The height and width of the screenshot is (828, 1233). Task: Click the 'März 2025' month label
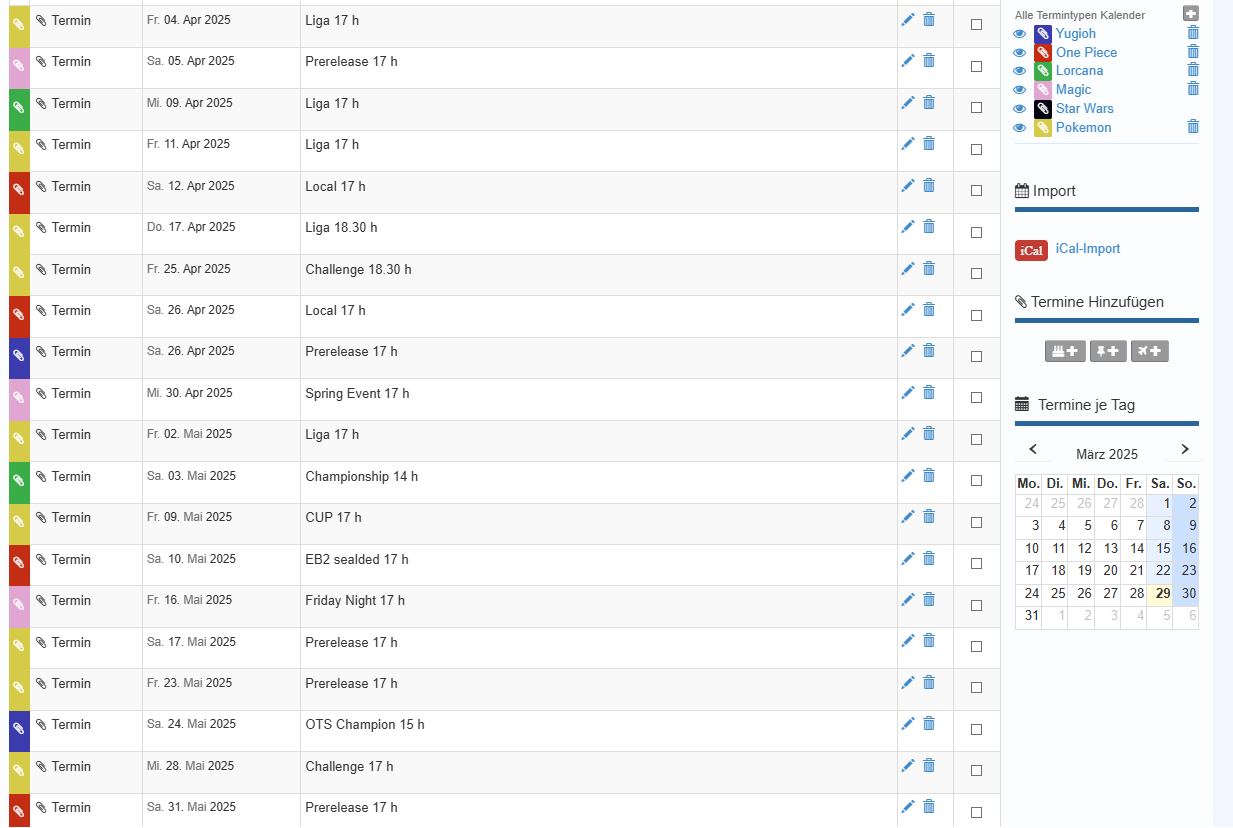[1107, 454]
